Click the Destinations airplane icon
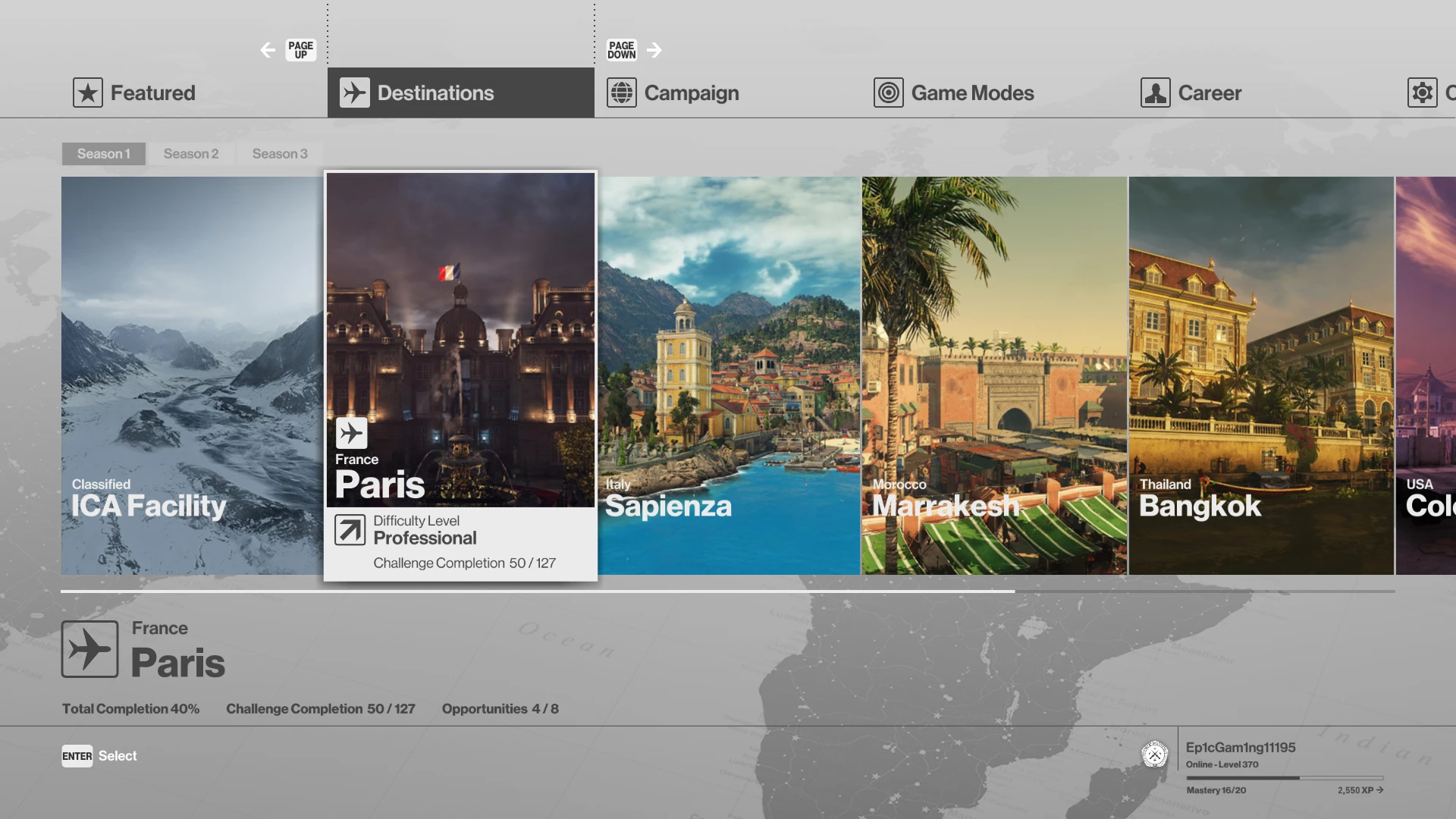The height and width of the screenshot is (819, 1456). click(355, 93)
